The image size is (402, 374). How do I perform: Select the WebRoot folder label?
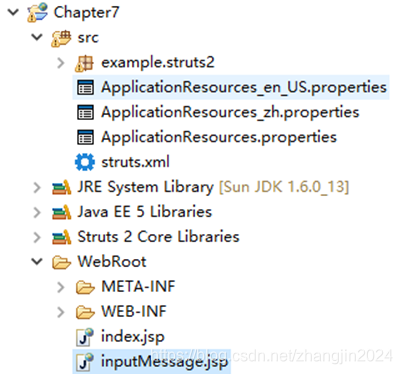(112, 262)
